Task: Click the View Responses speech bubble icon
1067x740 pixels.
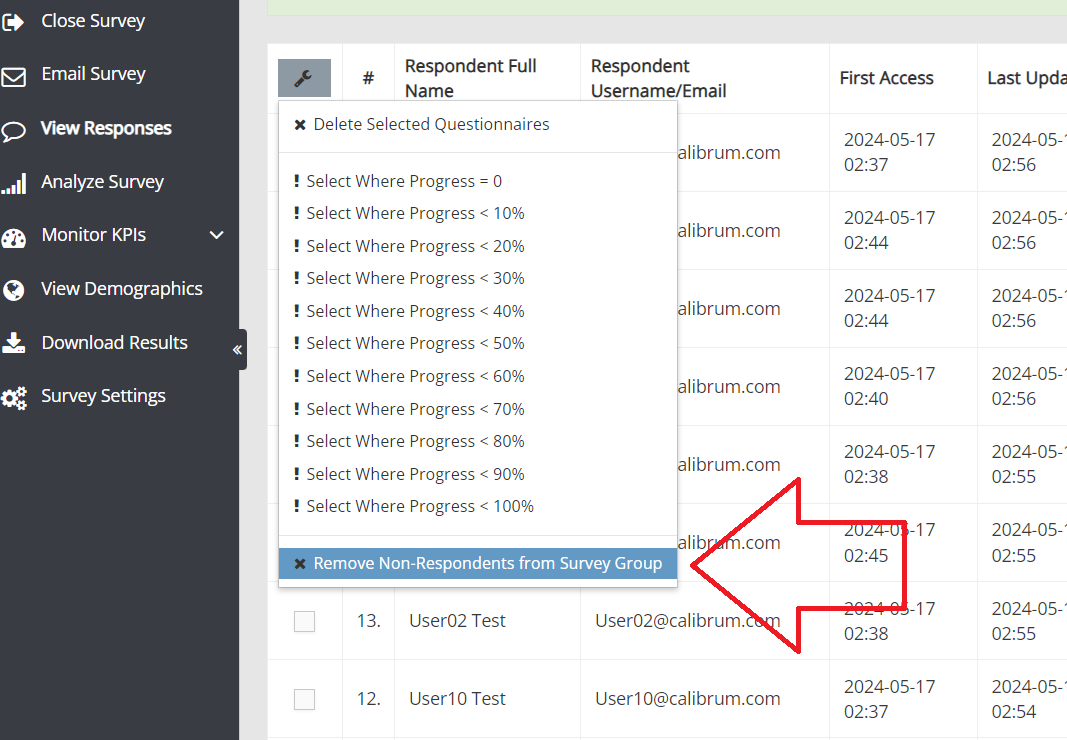Action: coord(13,130)
